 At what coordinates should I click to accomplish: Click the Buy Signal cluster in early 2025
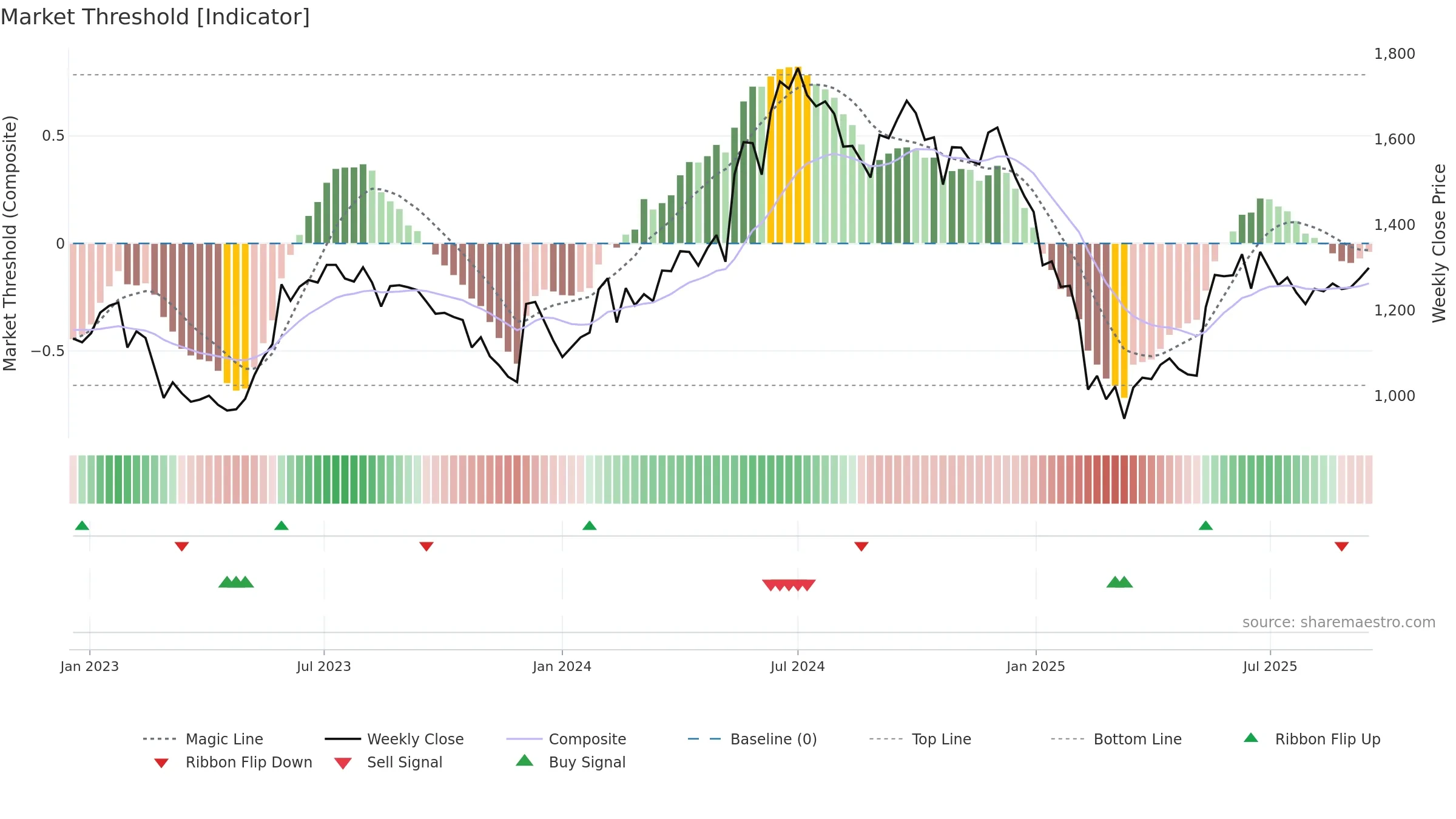pos(1120,582)
